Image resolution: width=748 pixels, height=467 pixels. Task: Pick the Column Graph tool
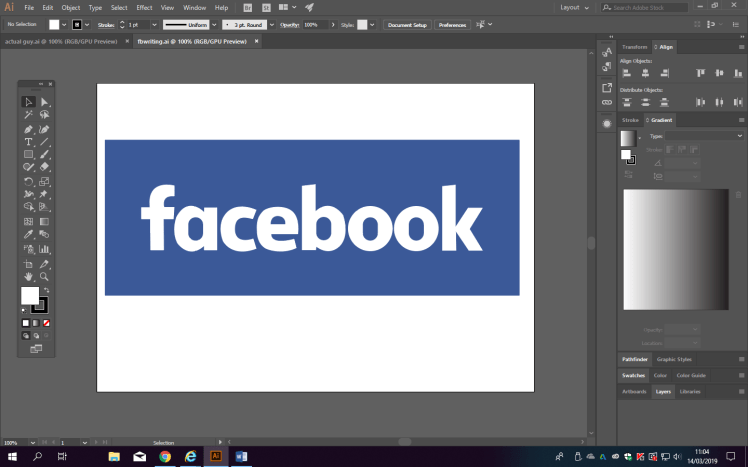[x=44, y=249]
